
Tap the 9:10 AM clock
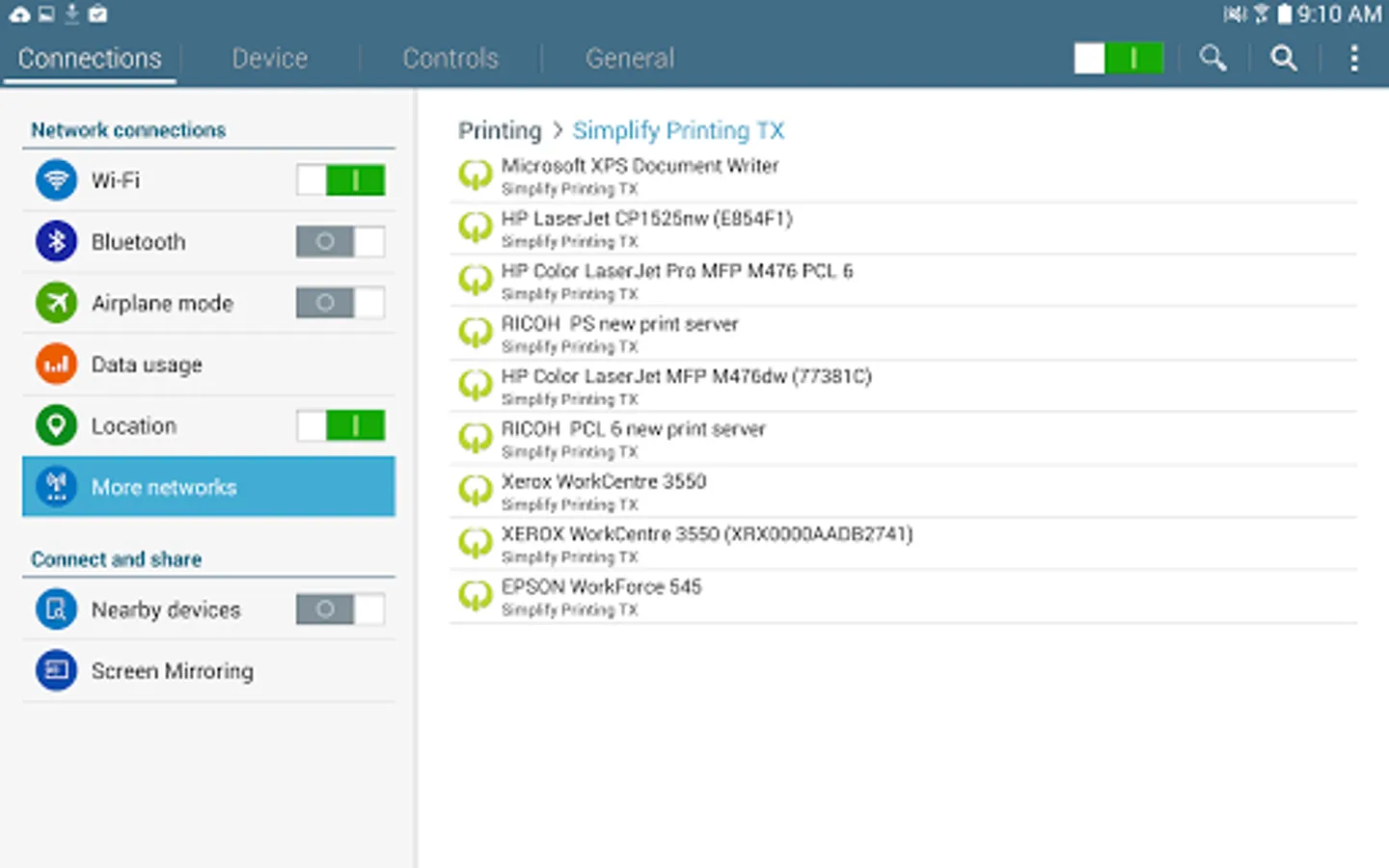coord(1339,14)
